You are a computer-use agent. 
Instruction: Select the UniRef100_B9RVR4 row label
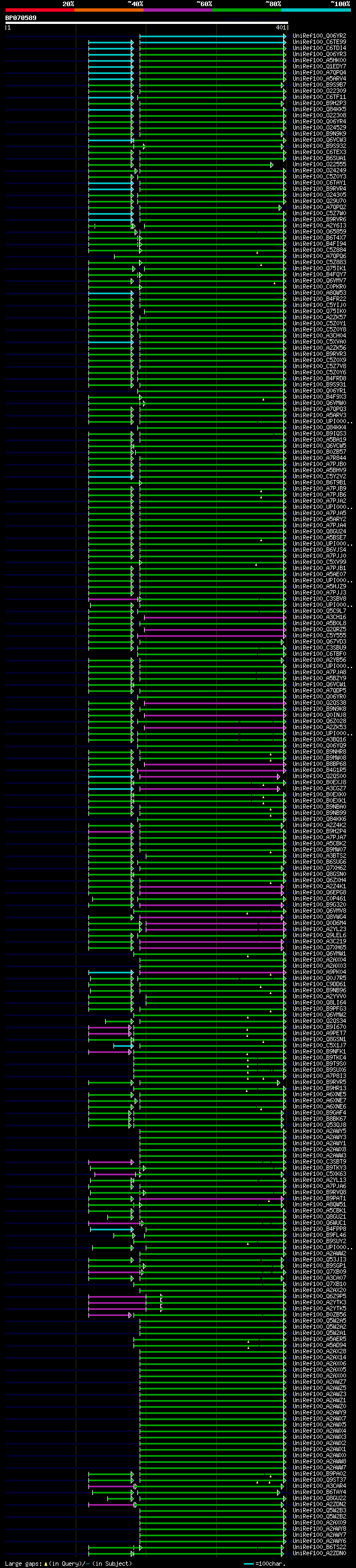coord(319,189)
